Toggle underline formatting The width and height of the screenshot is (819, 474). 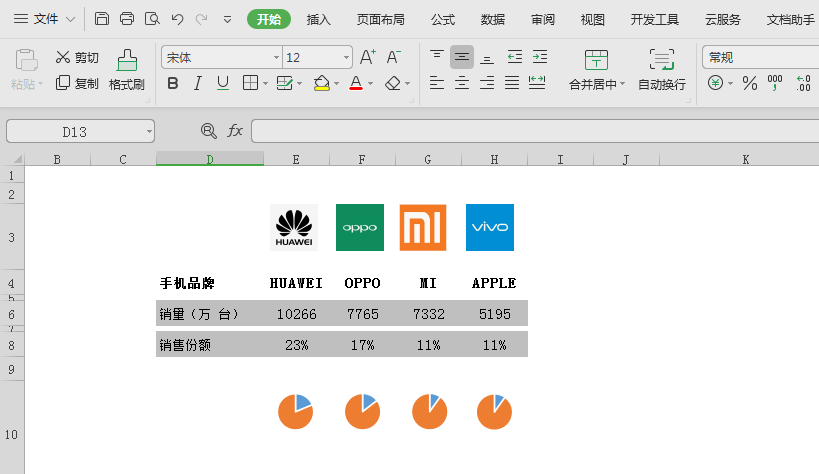(223, 83)
